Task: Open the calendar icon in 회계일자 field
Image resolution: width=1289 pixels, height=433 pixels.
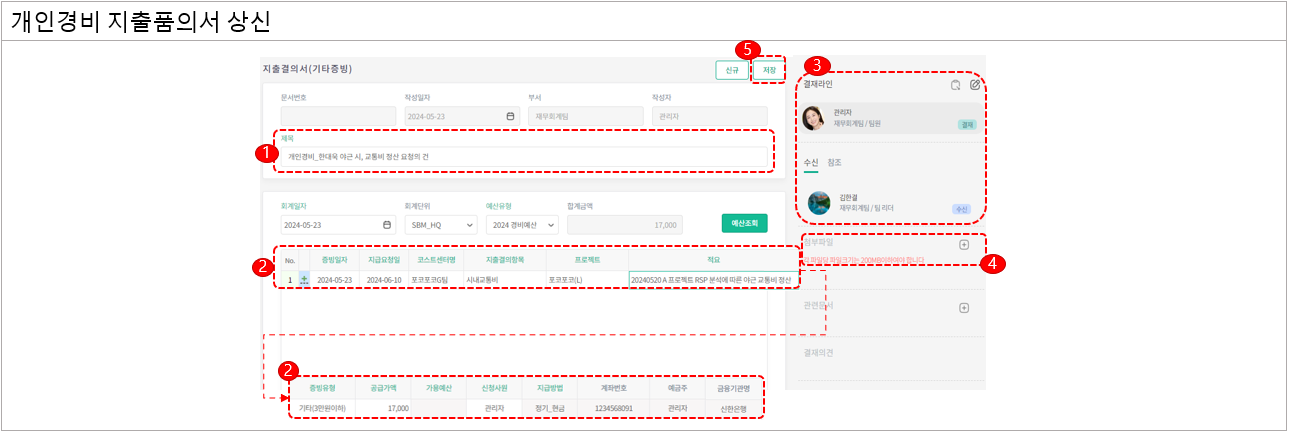Action: 388,224
